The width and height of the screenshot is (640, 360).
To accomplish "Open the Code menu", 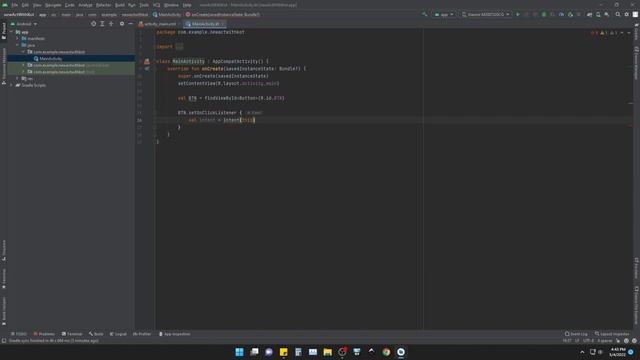I will pyautogui.click(x=70, y=5).
